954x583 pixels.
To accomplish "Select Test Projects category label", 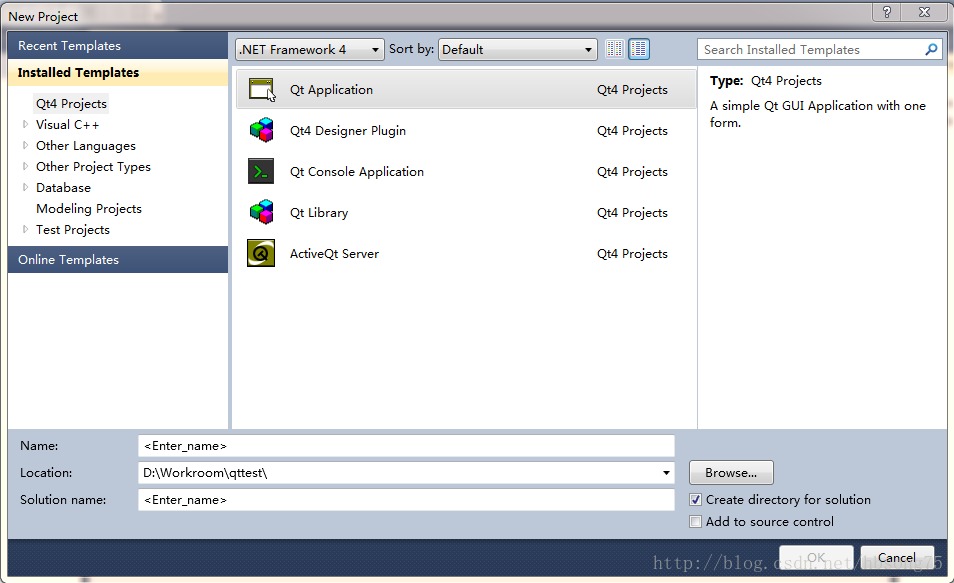I will click(x=73, y=229).
